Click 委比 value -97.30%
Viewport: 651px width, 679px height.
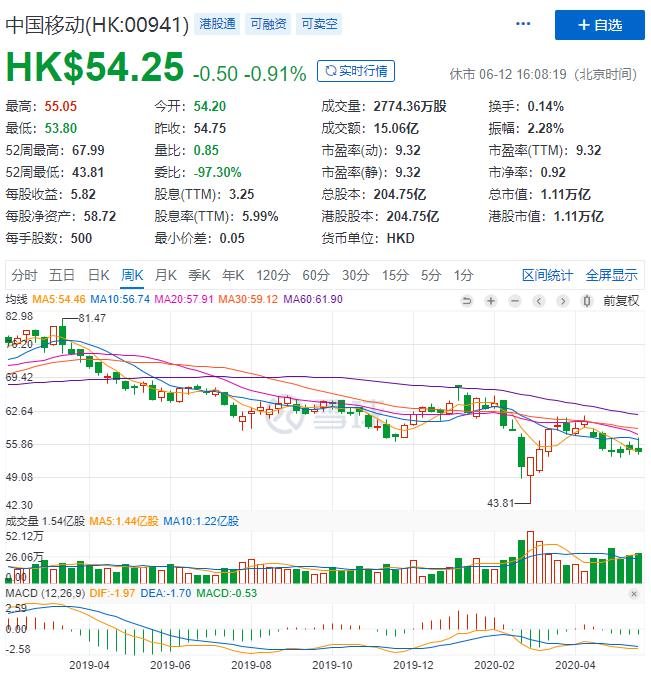click(217, 172)
